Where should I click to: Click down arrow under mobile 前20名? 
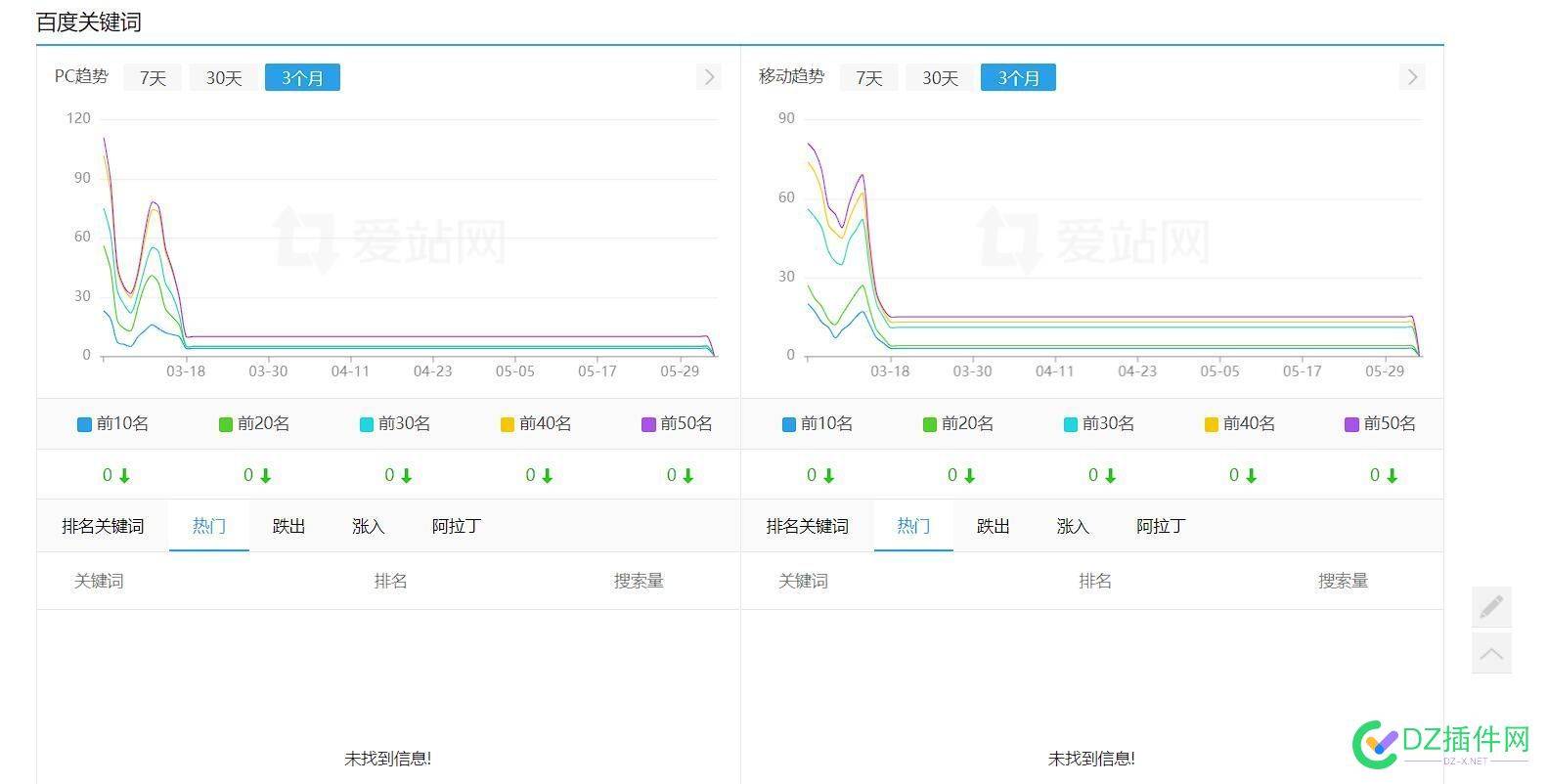(969, 476)
